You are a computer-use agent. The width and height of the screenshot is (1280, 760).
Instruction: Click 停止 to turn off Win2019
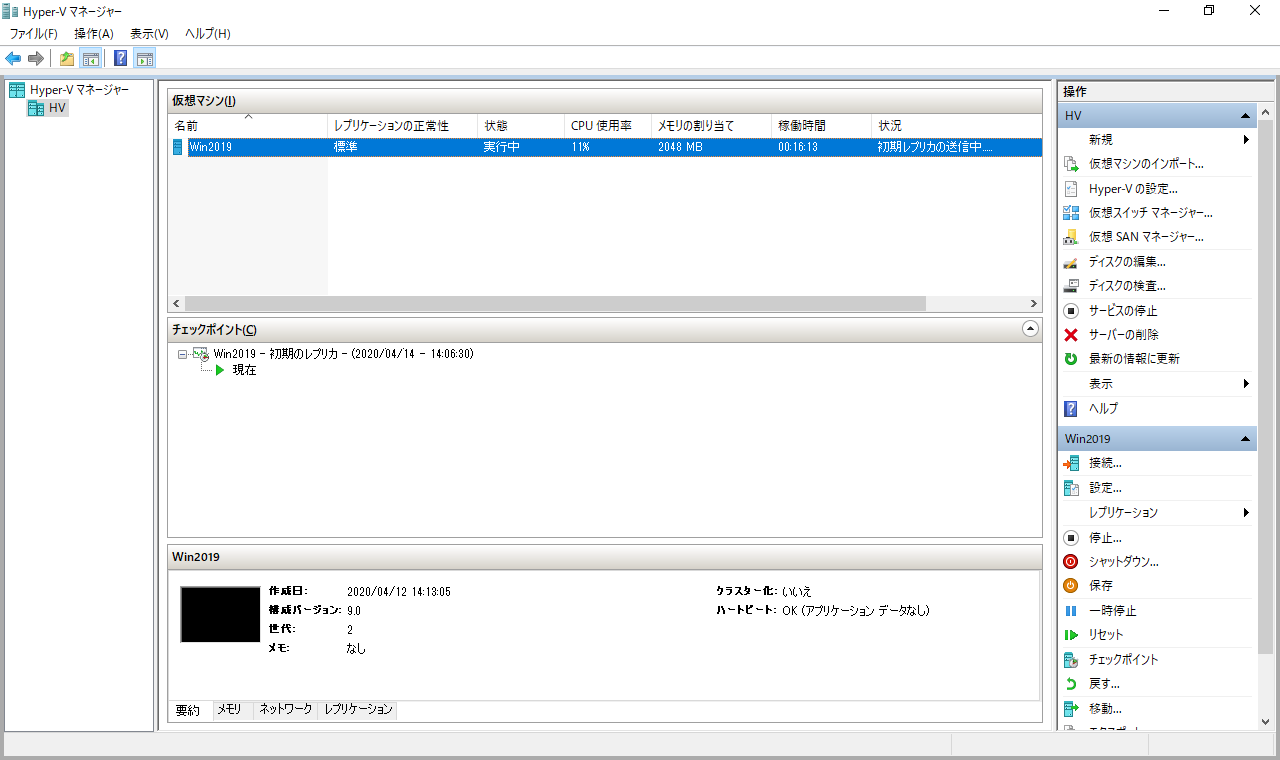pos(1105,538)
